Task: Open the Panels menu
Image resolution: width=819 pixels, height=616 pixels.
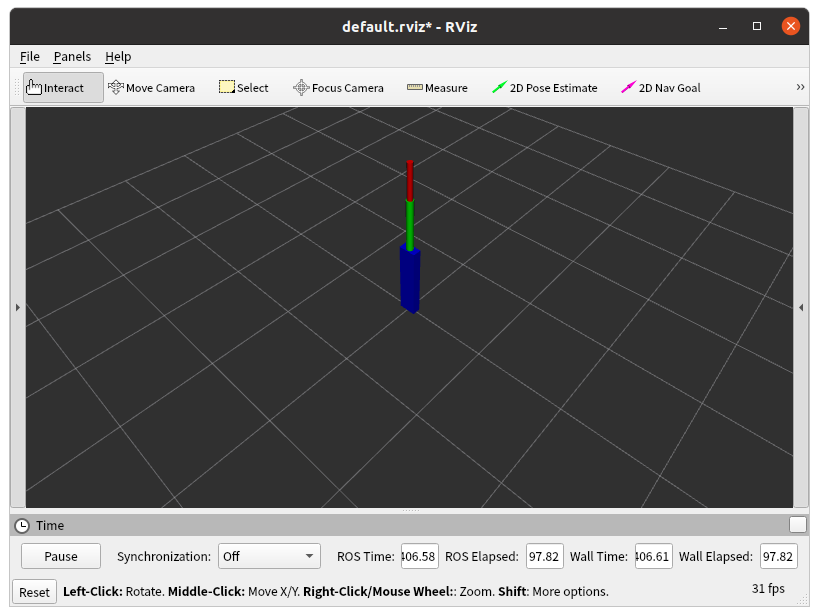Action: [72, 57]
